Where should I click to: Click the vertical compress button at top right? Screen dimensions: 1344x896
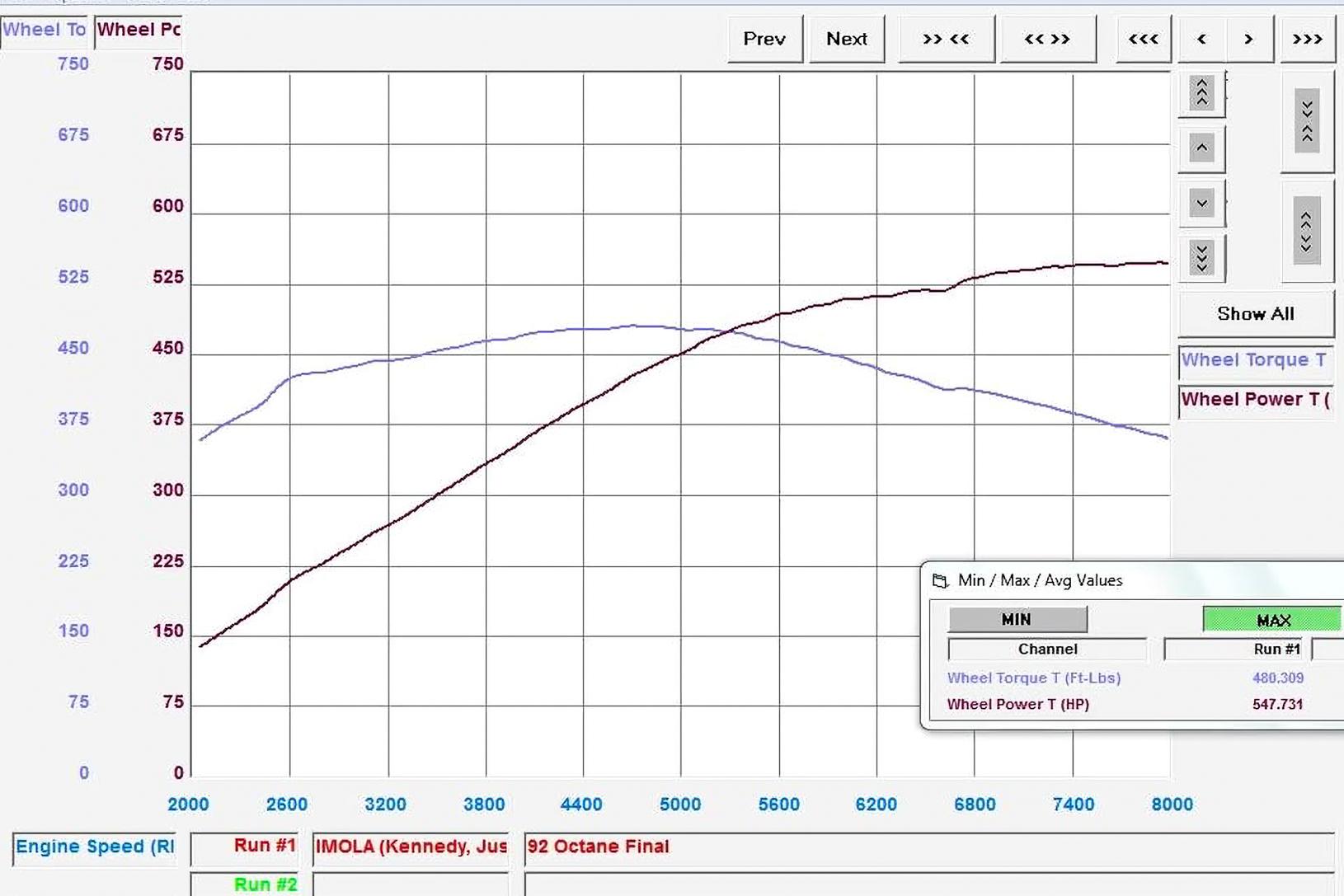tap(1307, 121)
